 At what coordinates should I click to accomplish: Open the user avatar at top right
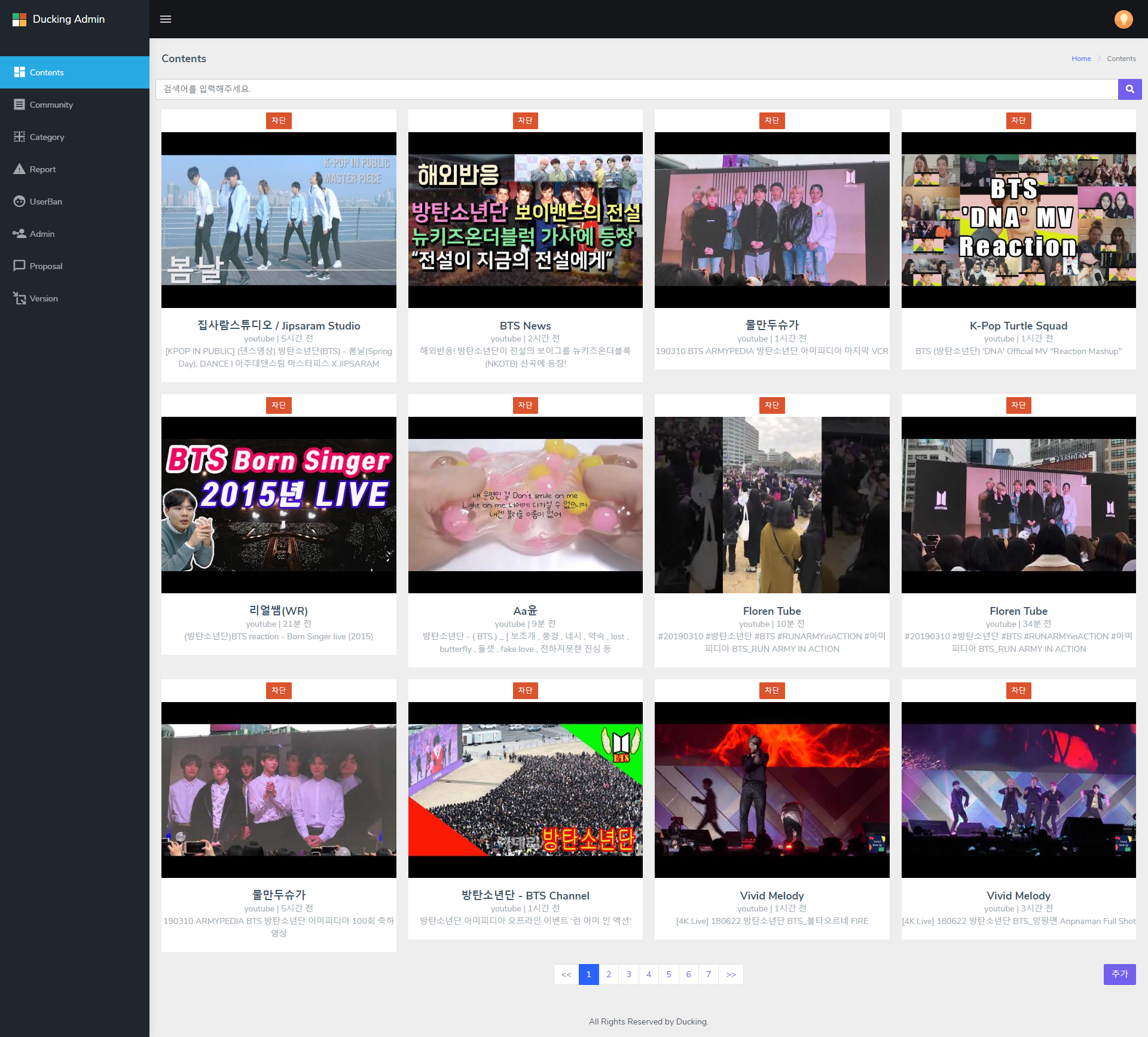tap(1123, 19)
